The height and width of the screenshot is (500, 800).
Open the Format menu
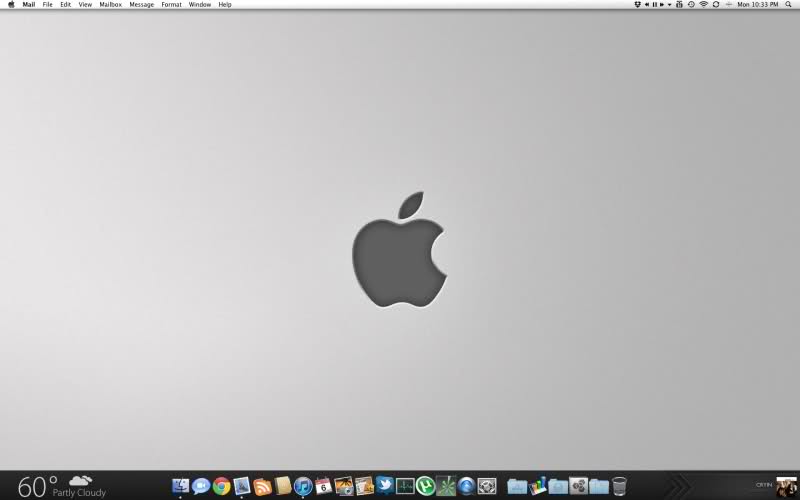point(171,5)
